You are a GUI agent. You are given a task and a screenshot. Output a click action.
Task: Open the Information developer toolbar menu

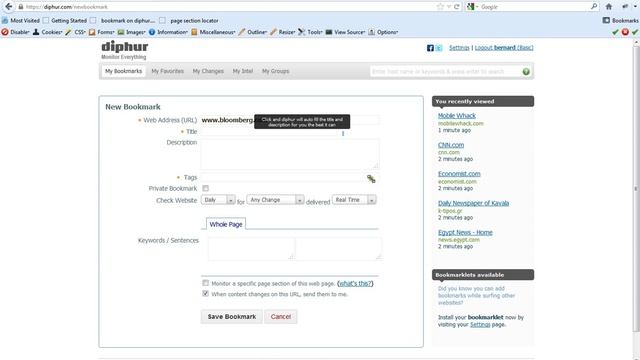click(168, 32)
